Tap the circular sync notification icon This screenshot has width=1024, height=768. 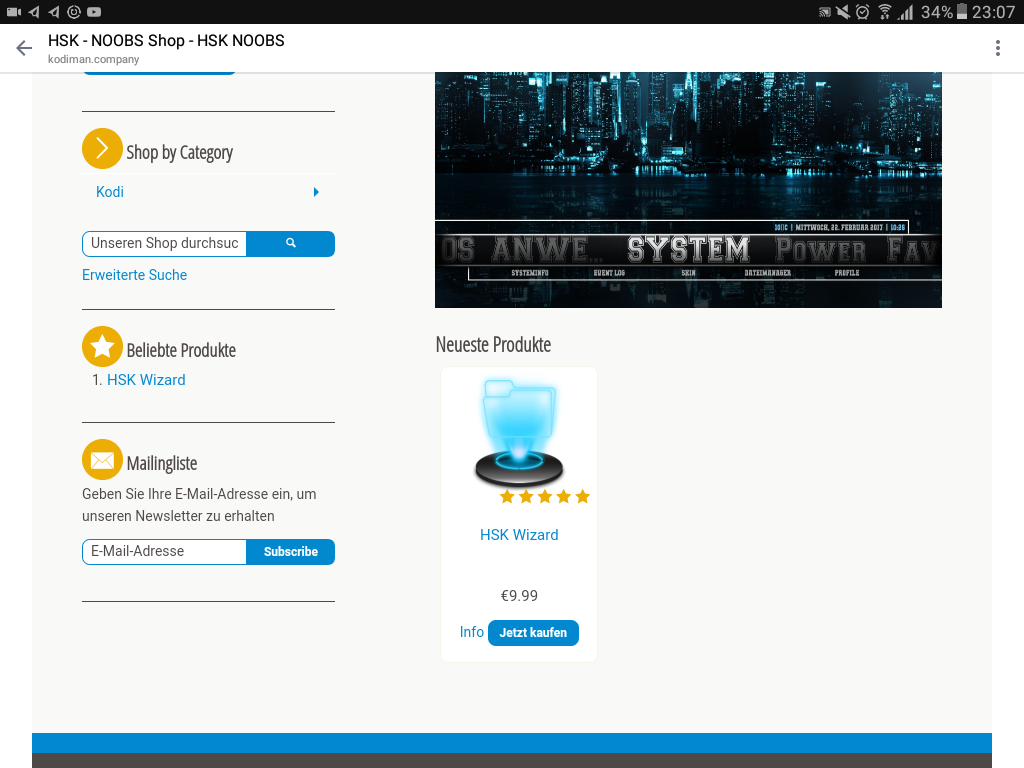point(74,12)
